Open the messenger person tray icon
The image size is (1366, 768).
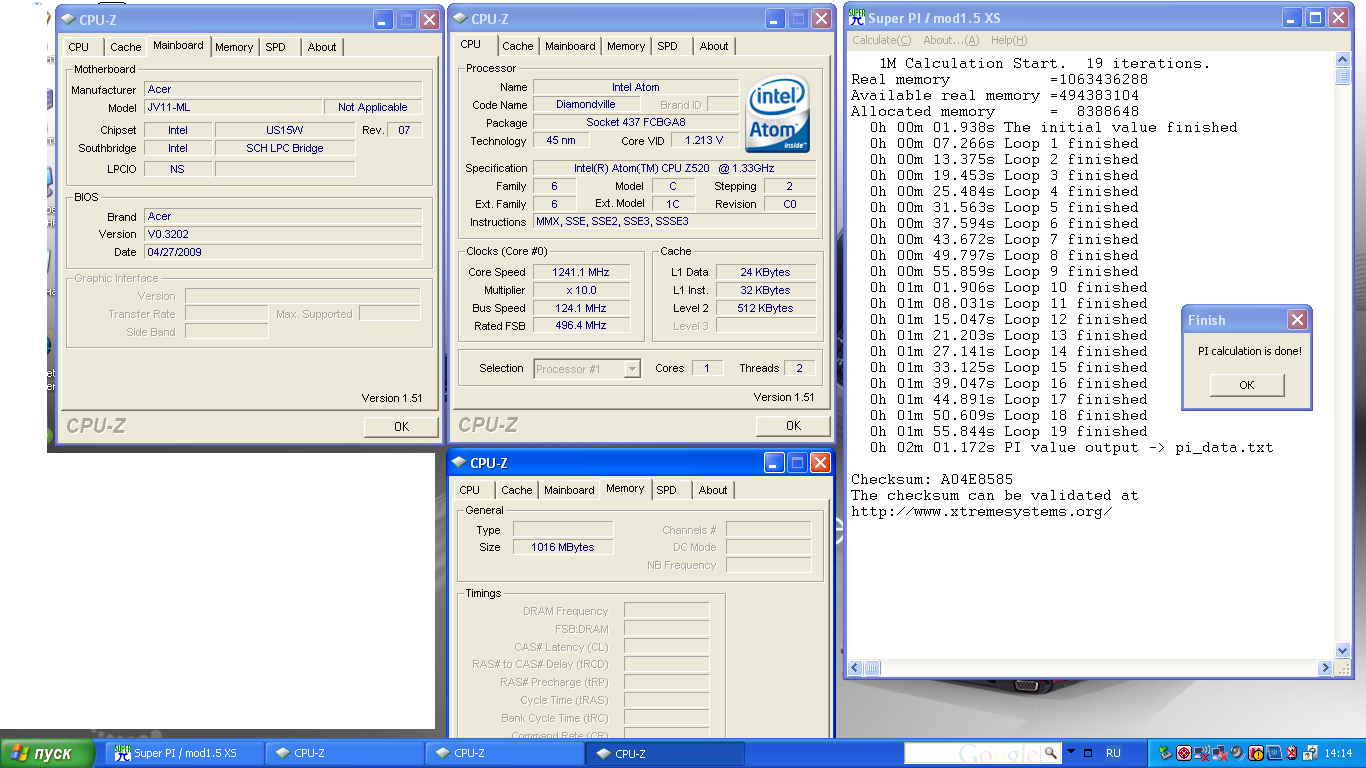(x=1310, y=753)
